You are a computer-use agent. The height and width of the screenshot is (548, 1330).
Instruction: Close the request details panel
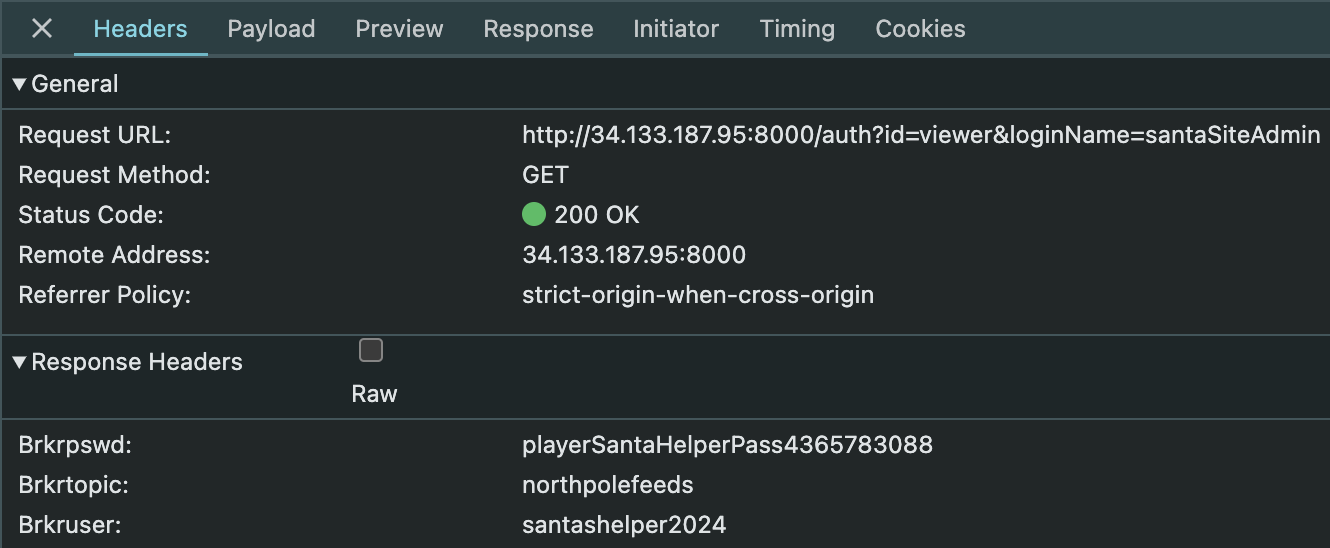42,29
